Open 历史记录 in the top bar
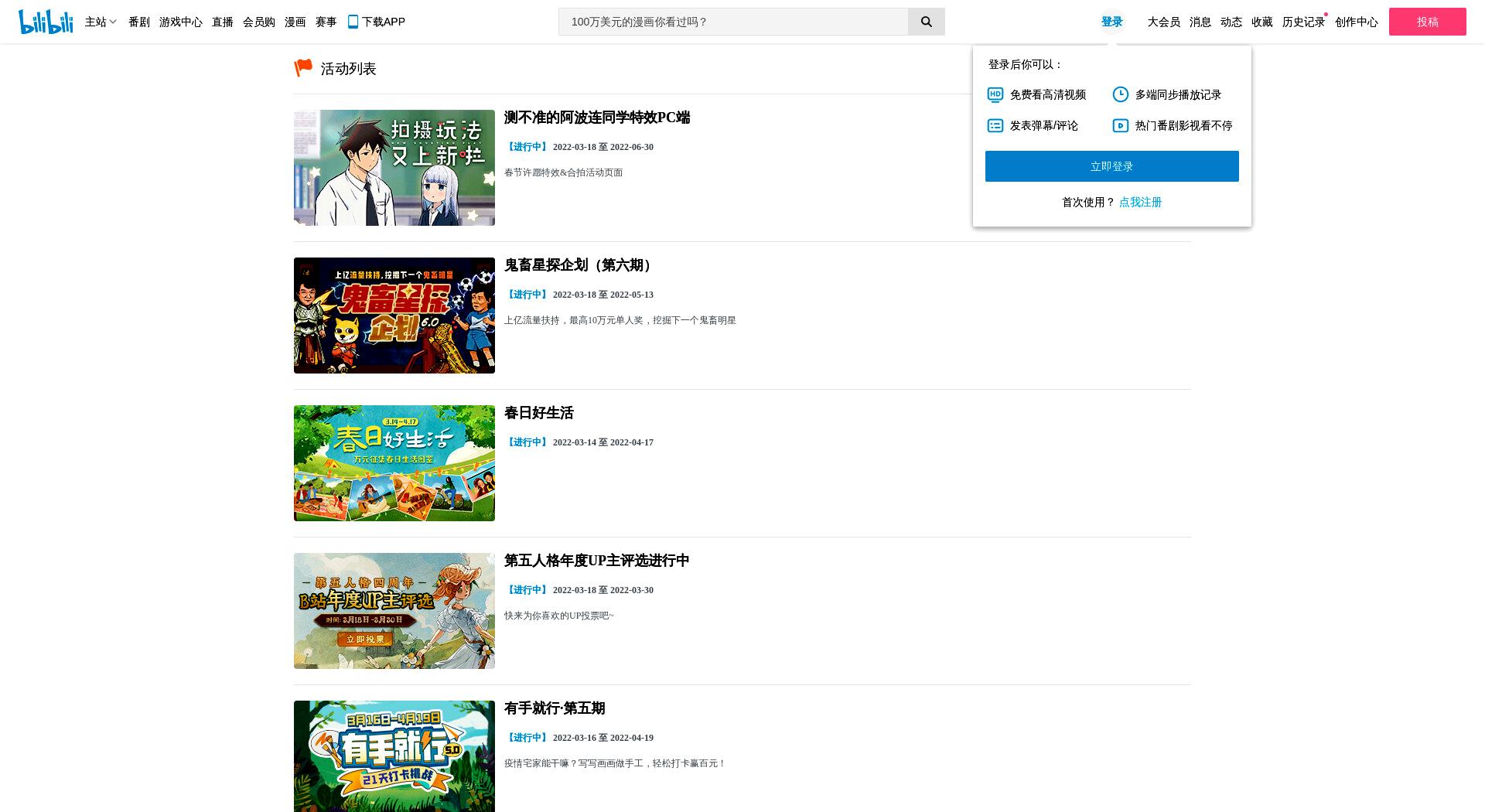Screen dimensions: 1485x812 point(1304,22)
